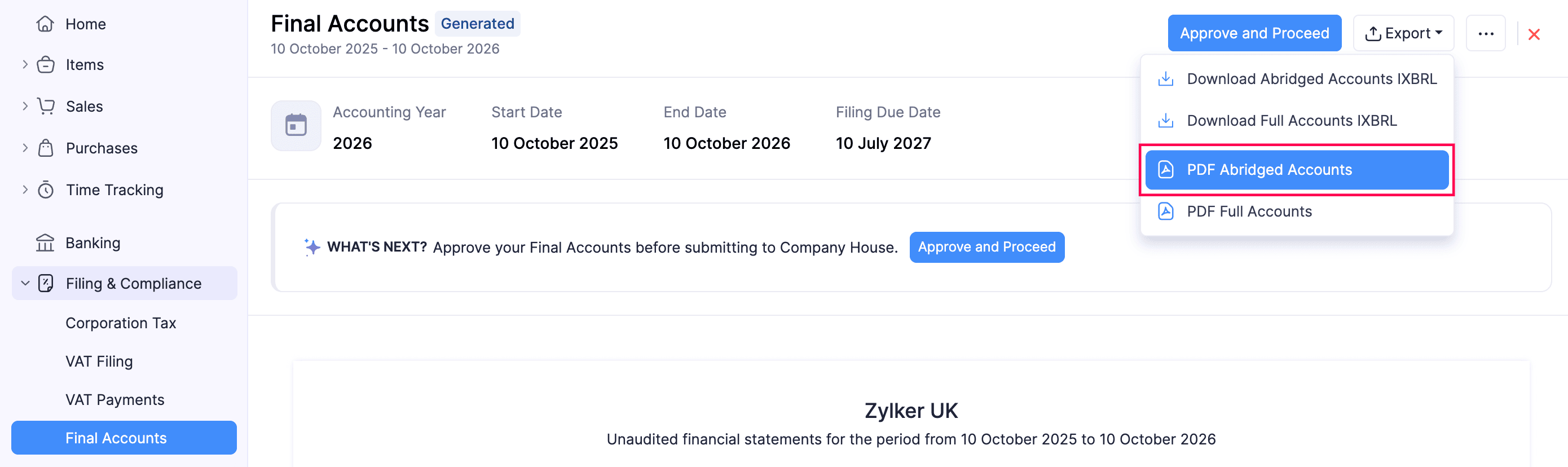Expand the Items sidebar section
The image size is (1568, 467).
click(25, 64)
